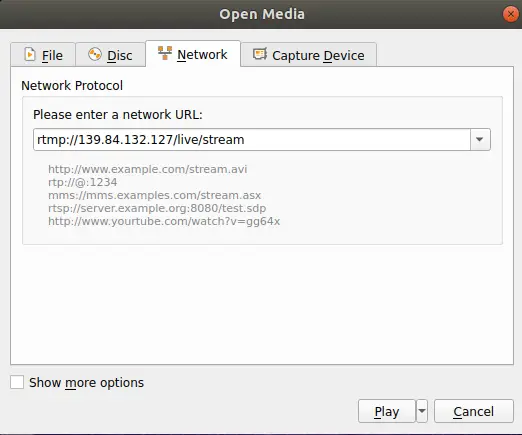
Task: Click the 'Please enter a network URL' label
Action: tap(118, 115)
